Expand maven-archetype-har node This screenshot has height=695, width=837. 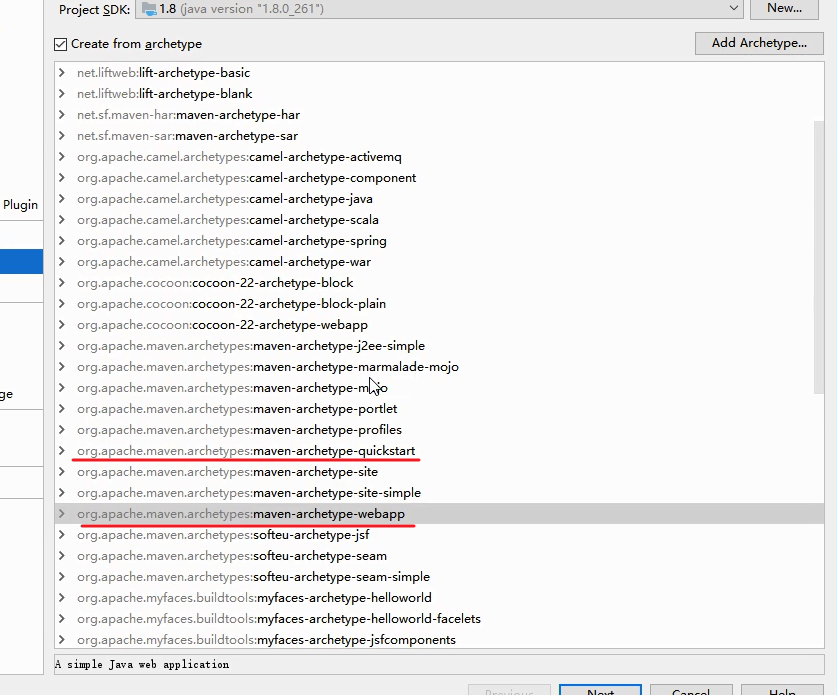tap(62, 115)
